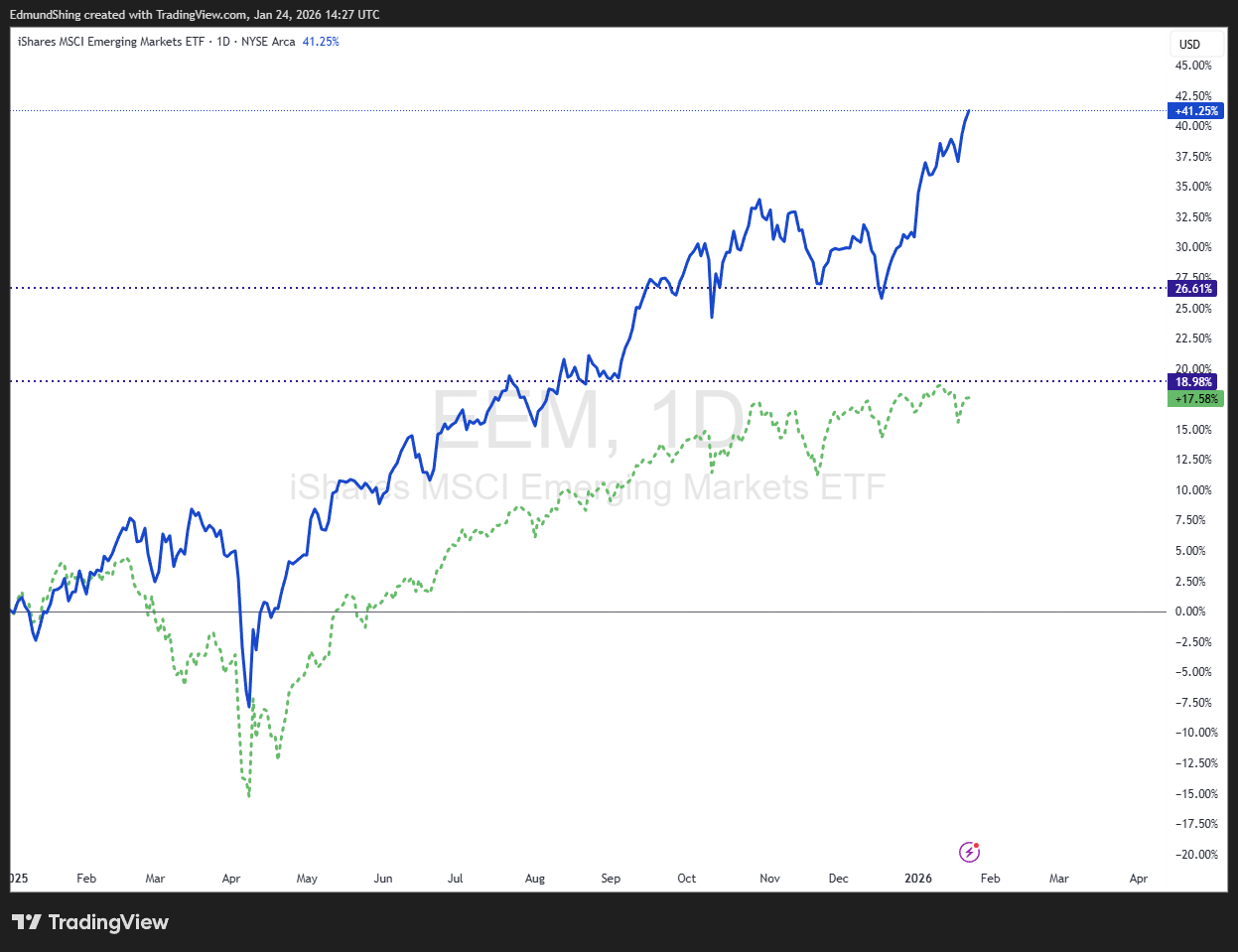Click the 12.50% axis label
Image resolution: width=1238 pixels, height=952 pixels.
coord(1193,460)
